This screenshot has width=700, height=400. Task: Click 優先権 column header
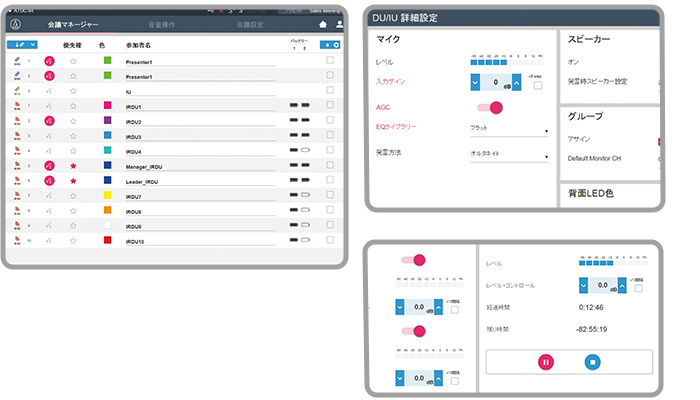(x=72, y=45)
